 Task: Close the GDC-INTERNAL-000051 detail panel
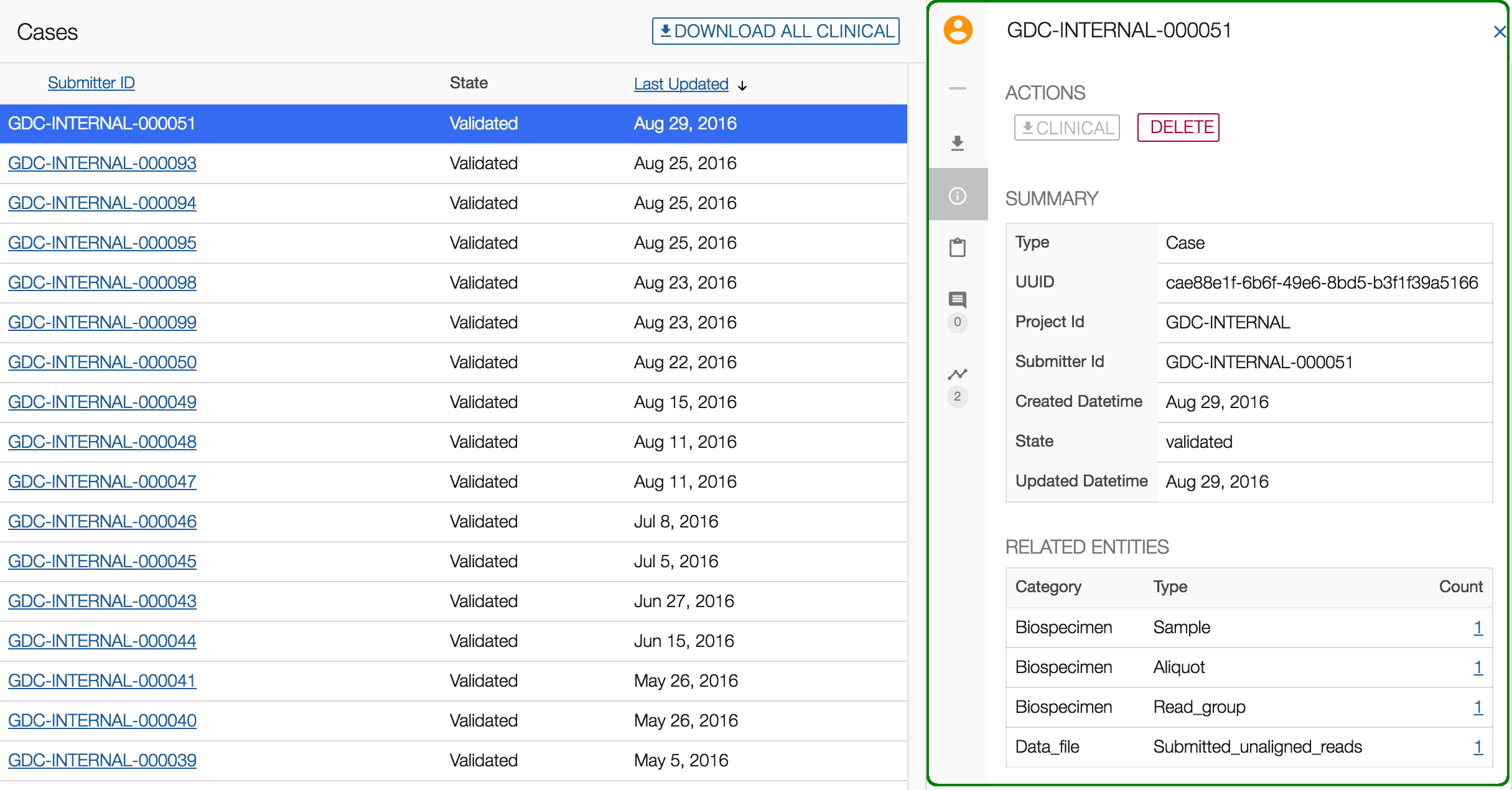click(1500, 32)
